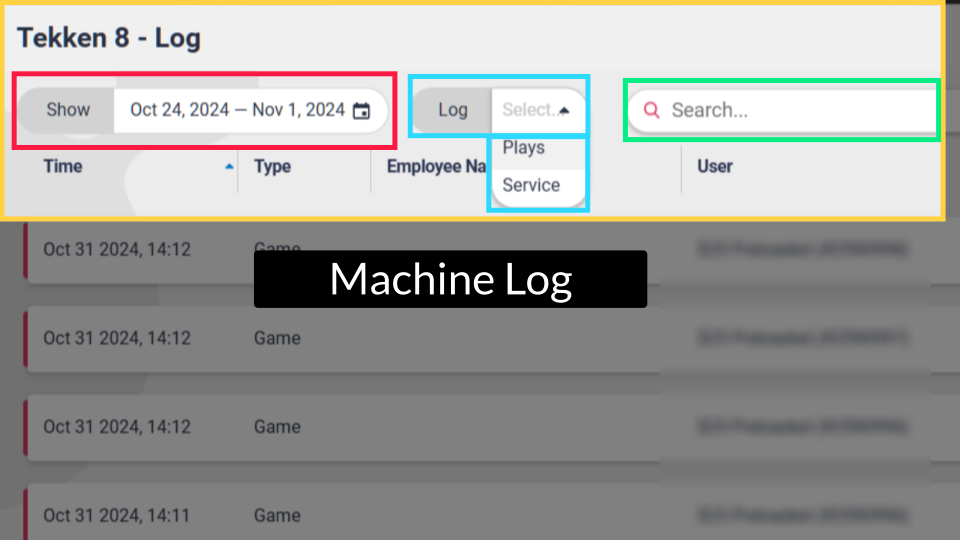The image size is (960, 540).
Task: Click the Show label button
Action: (x=67, y=110)
